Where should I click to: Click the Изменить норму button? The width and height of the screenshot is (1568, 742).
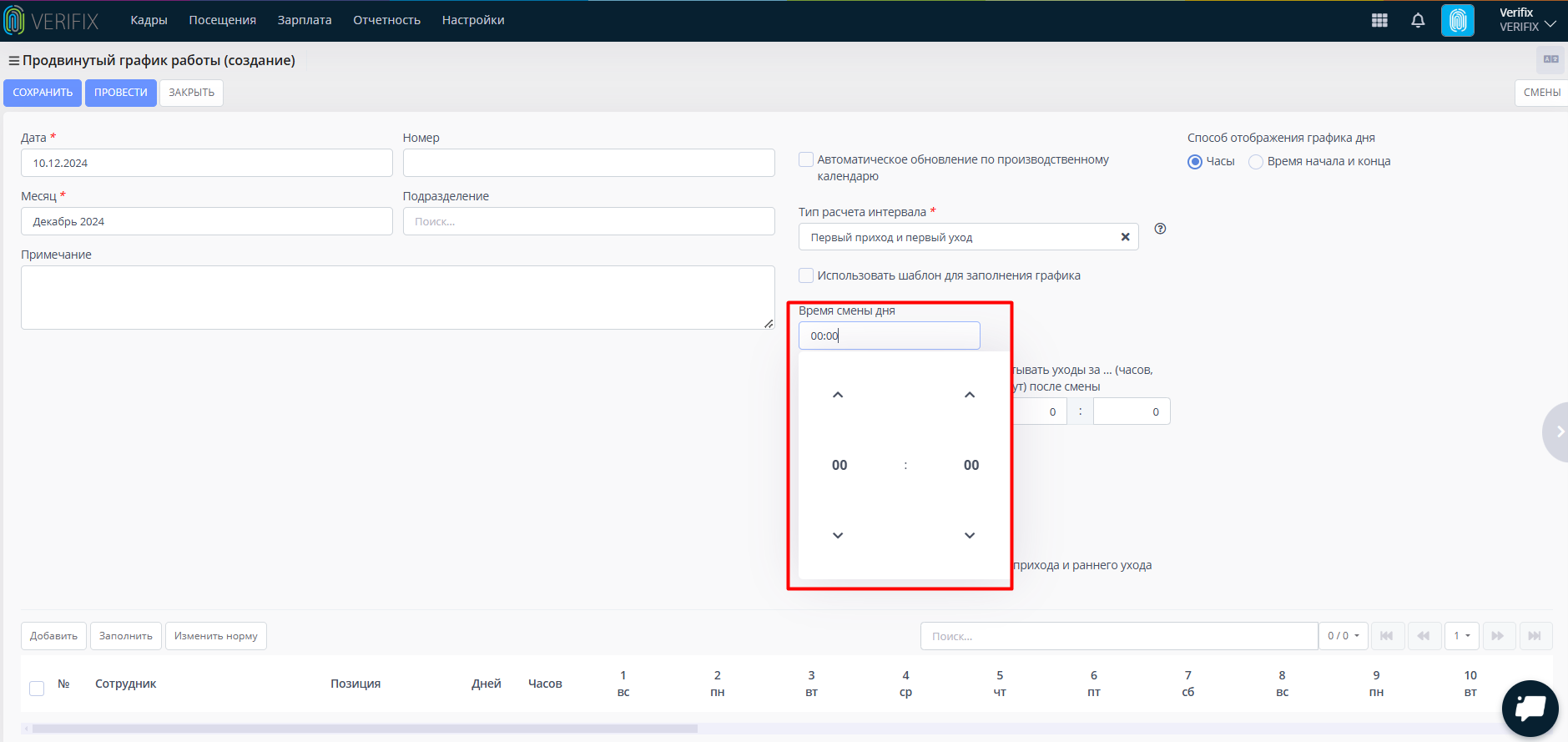tap(216, 636)
